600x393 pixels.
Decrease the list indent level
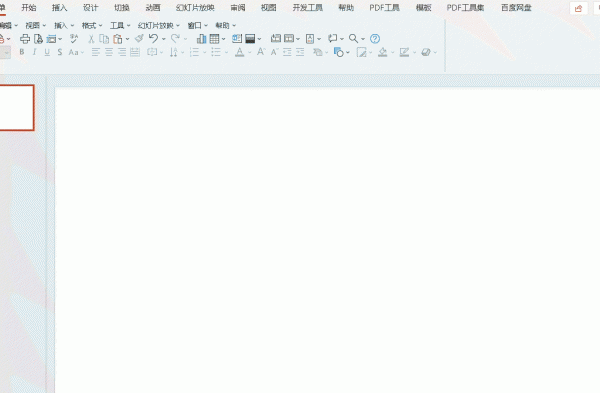[x=287, y=52]
